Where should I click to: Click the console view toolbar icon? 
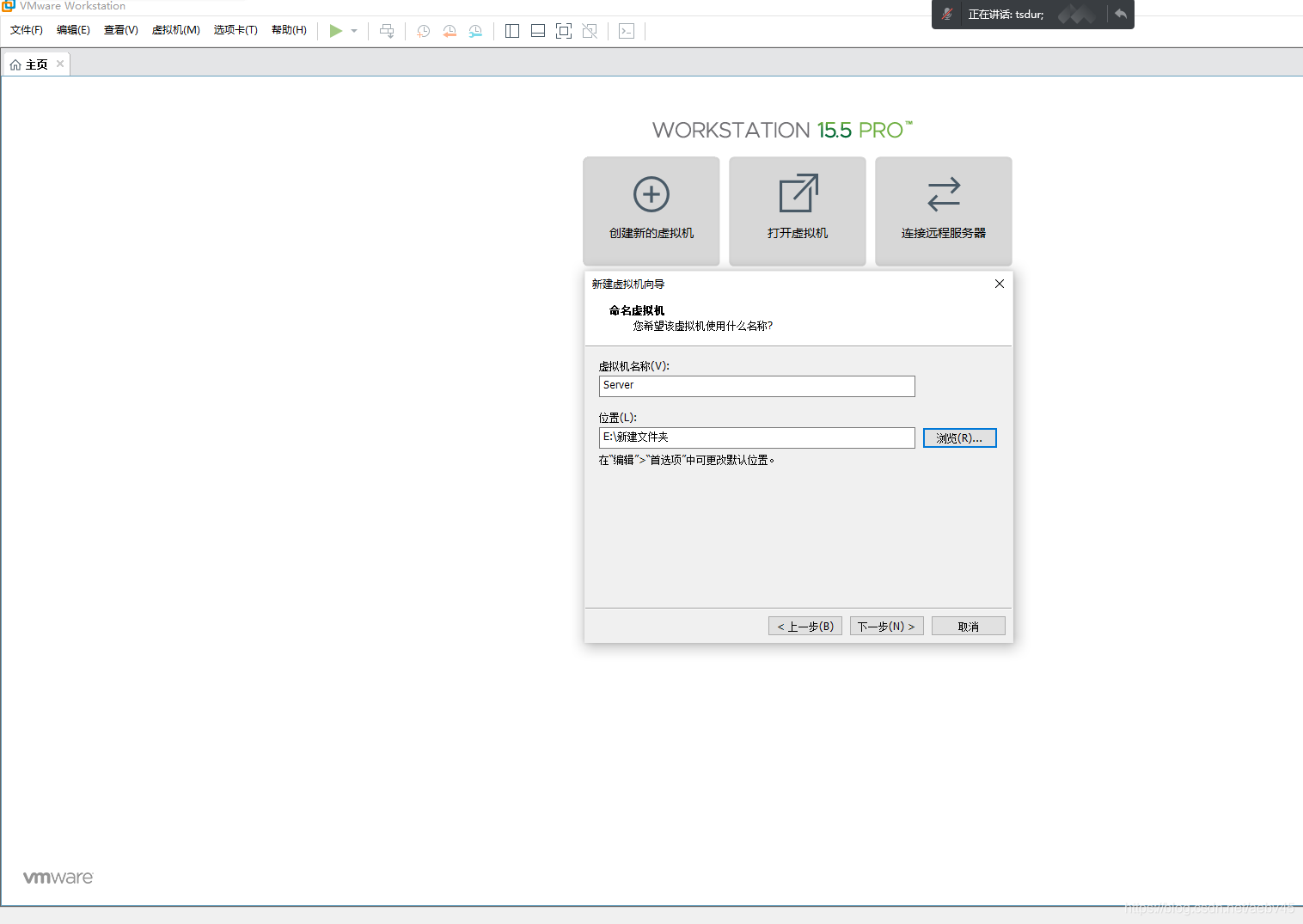[x=627, y=31]
